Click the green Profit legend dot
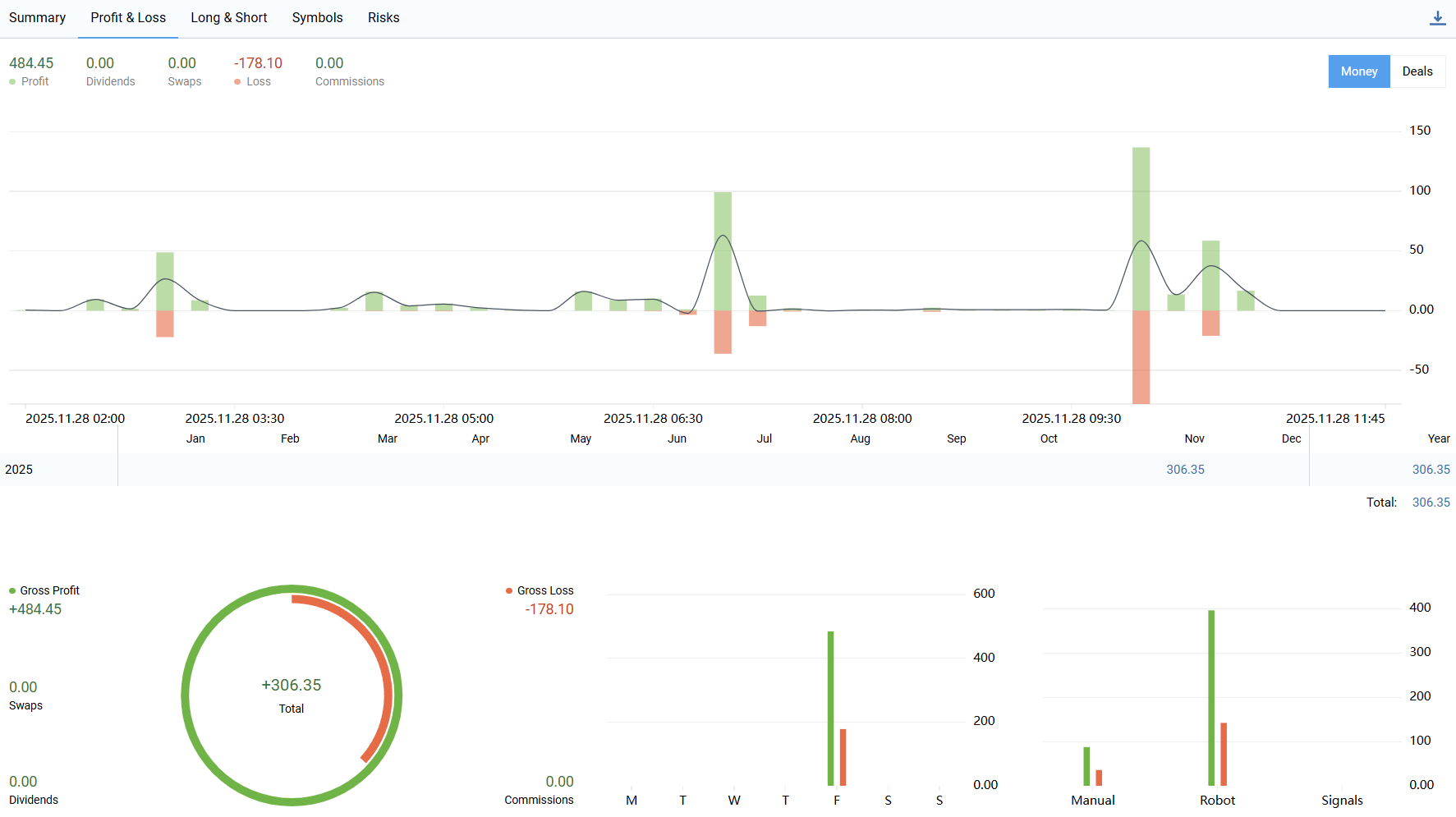 coord(12,82)
